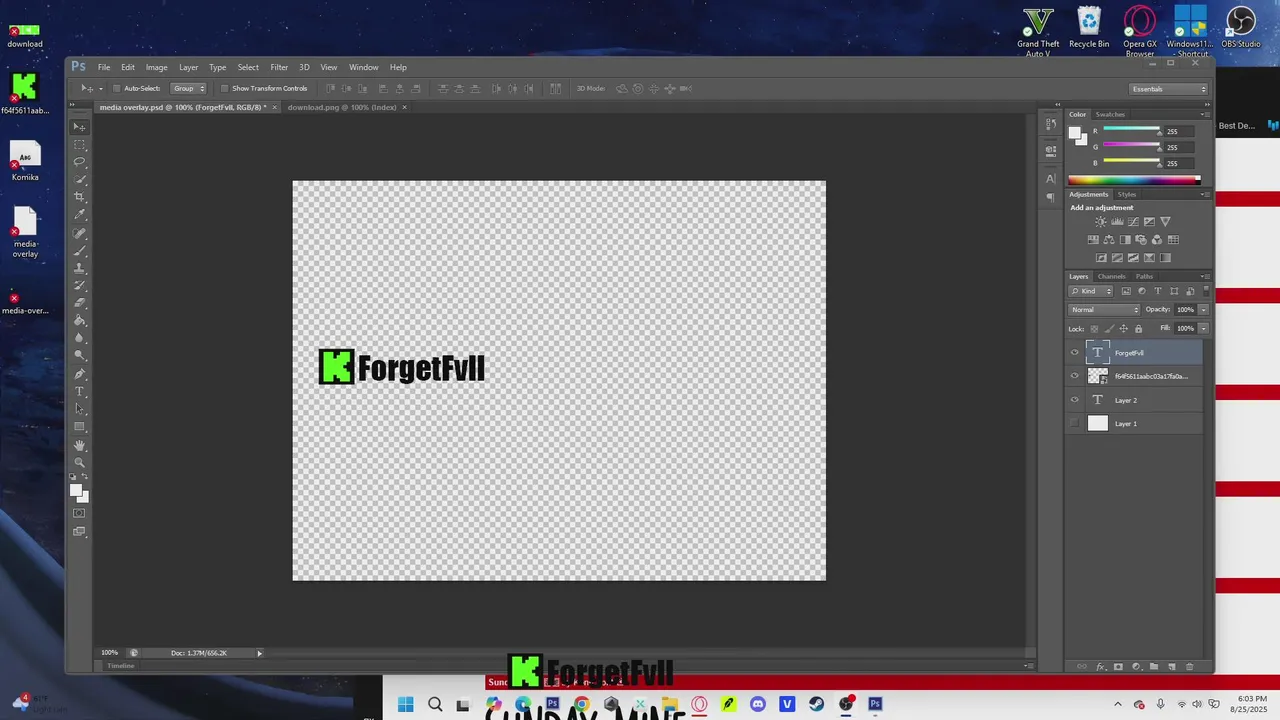Viewport: 1280px width, 720px height.
Task: Toggle Quick Mask mode icon
Action: (80, 513)
